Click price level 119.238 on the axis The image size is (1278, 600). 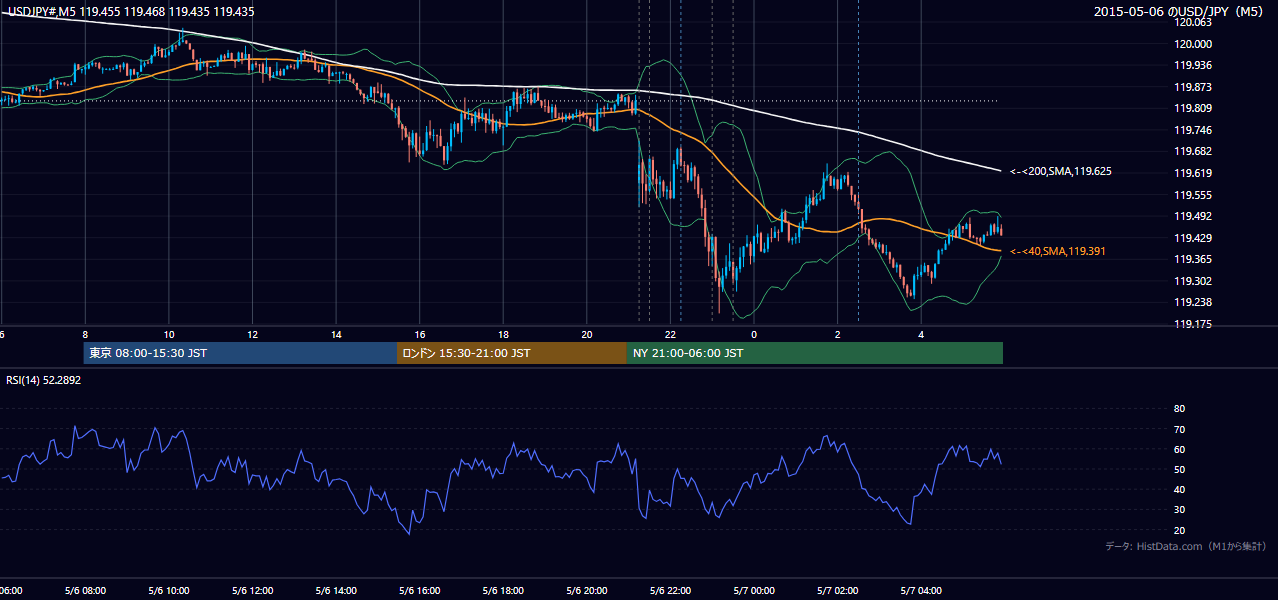(1193, 302)
